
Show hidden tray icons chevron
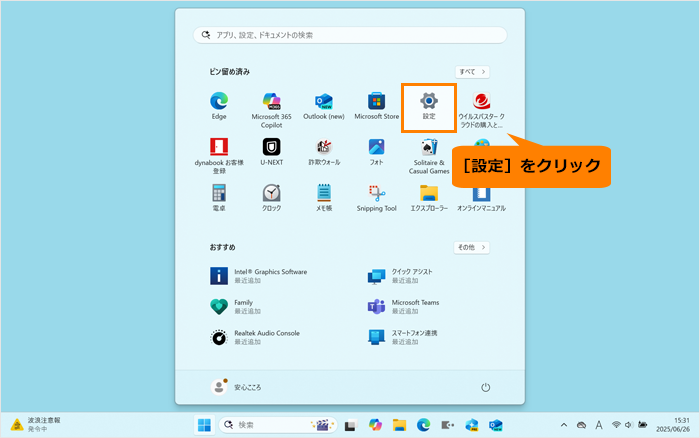(x=564, y=425)
